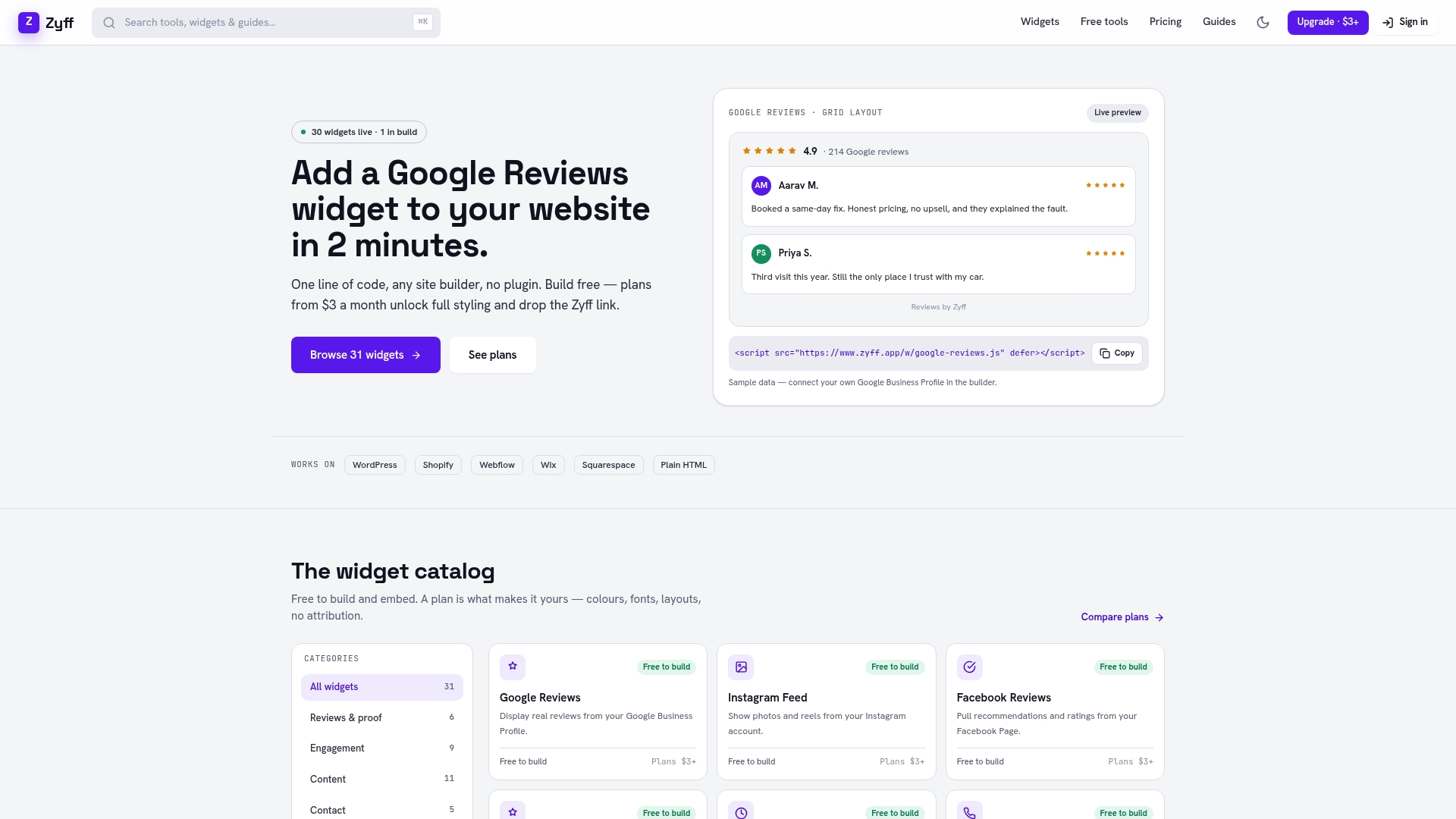Click the Webflow platform chip
Viewport: 1456px width, 819px height.
point(497,465)
